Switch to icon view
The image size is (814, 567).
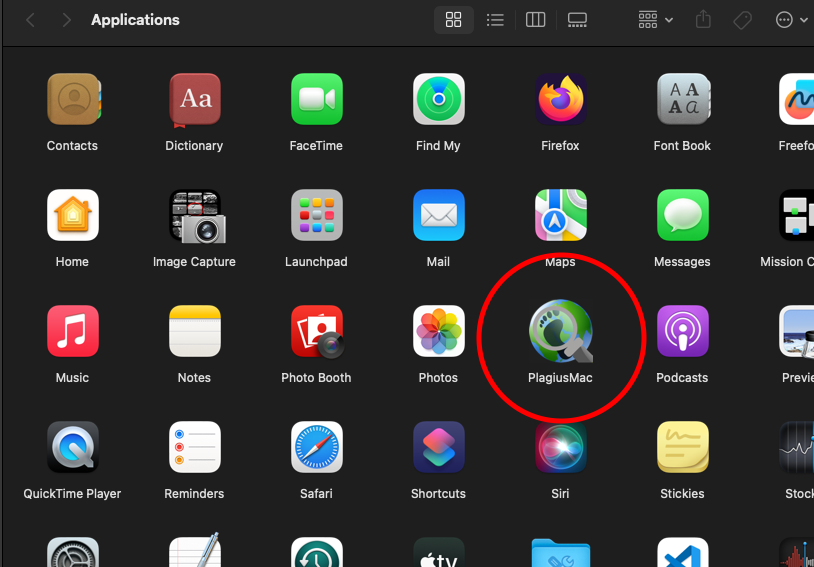click(453, 20)
